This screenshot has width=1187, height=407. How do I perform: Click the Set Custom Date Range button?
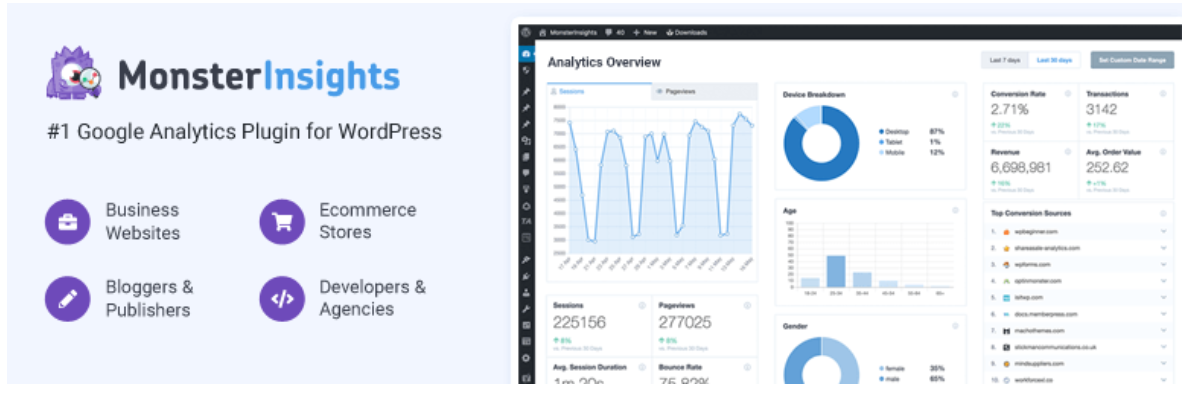click(1132, 60)
